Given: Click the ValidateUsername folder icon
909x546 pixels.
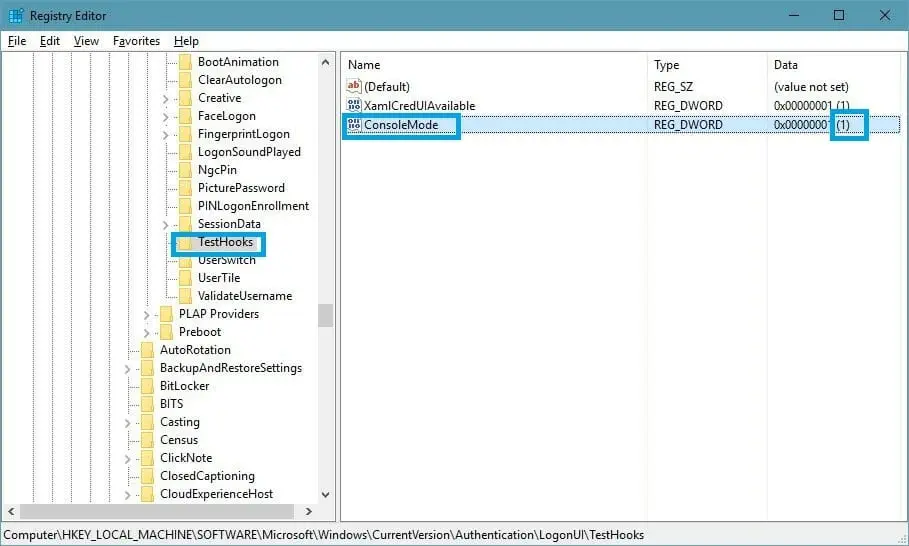Looking at the screenshot, I should [x=186, y=296].
